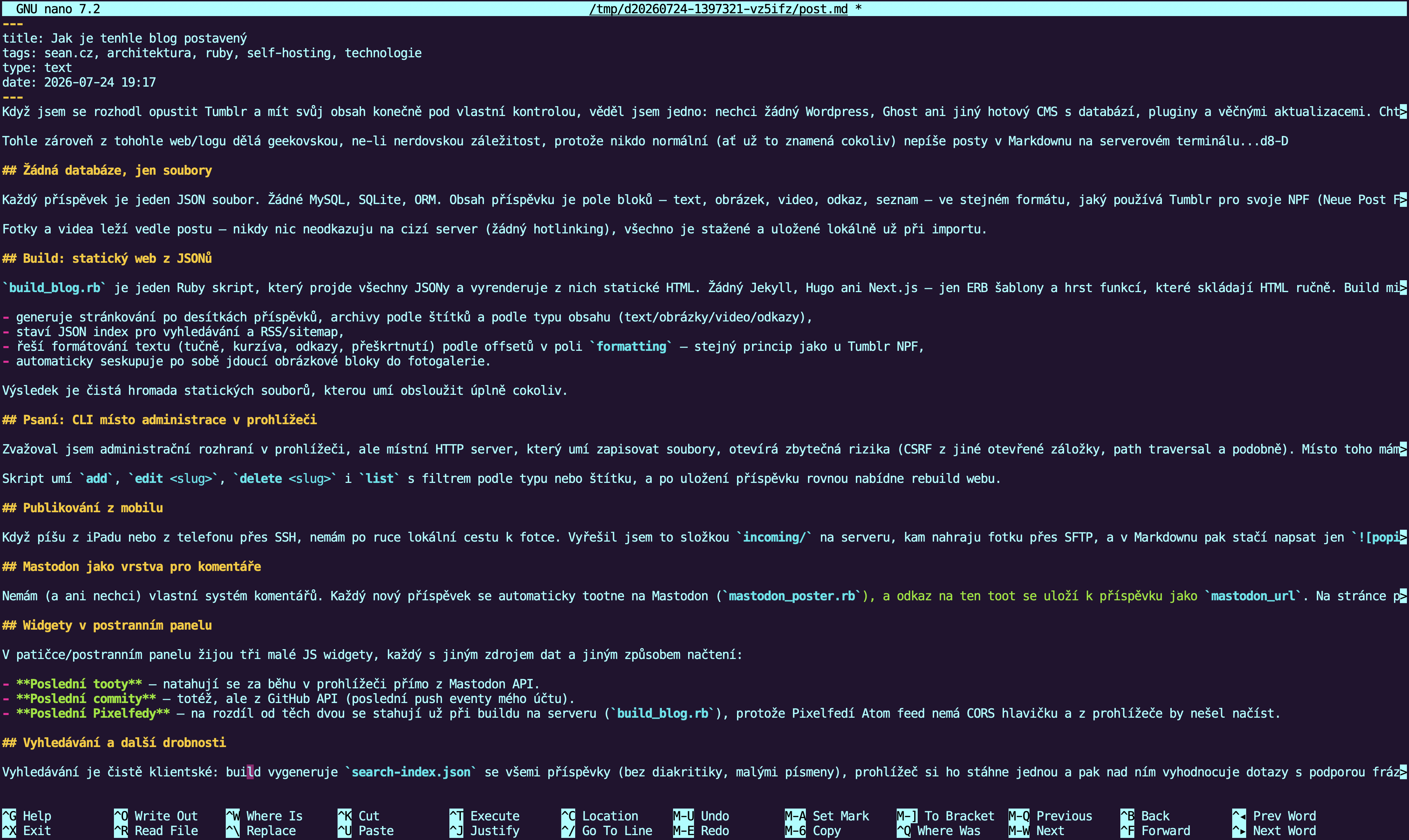Click the `add` command code span
Image resolution: width=1409 pixels, height=840 pixels.
pyautogui.click(x=96, y=478)
